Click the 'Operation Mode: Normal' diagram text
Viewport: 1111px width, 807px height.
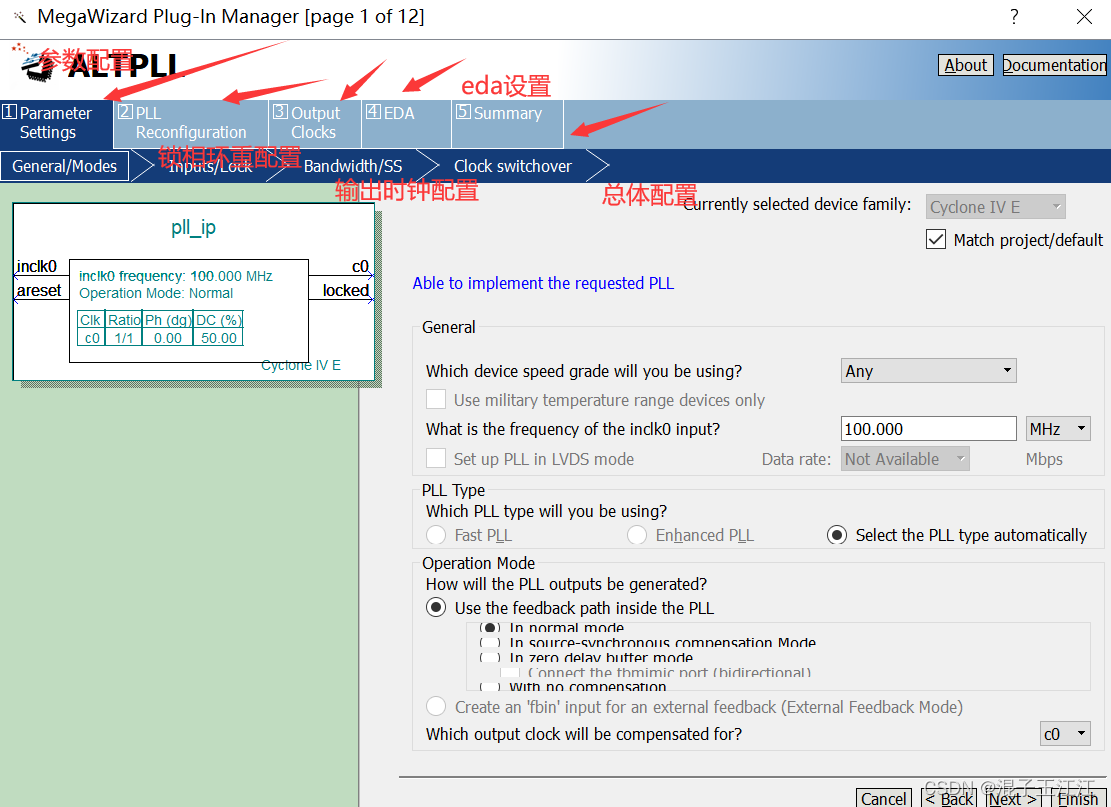(156, 293)
